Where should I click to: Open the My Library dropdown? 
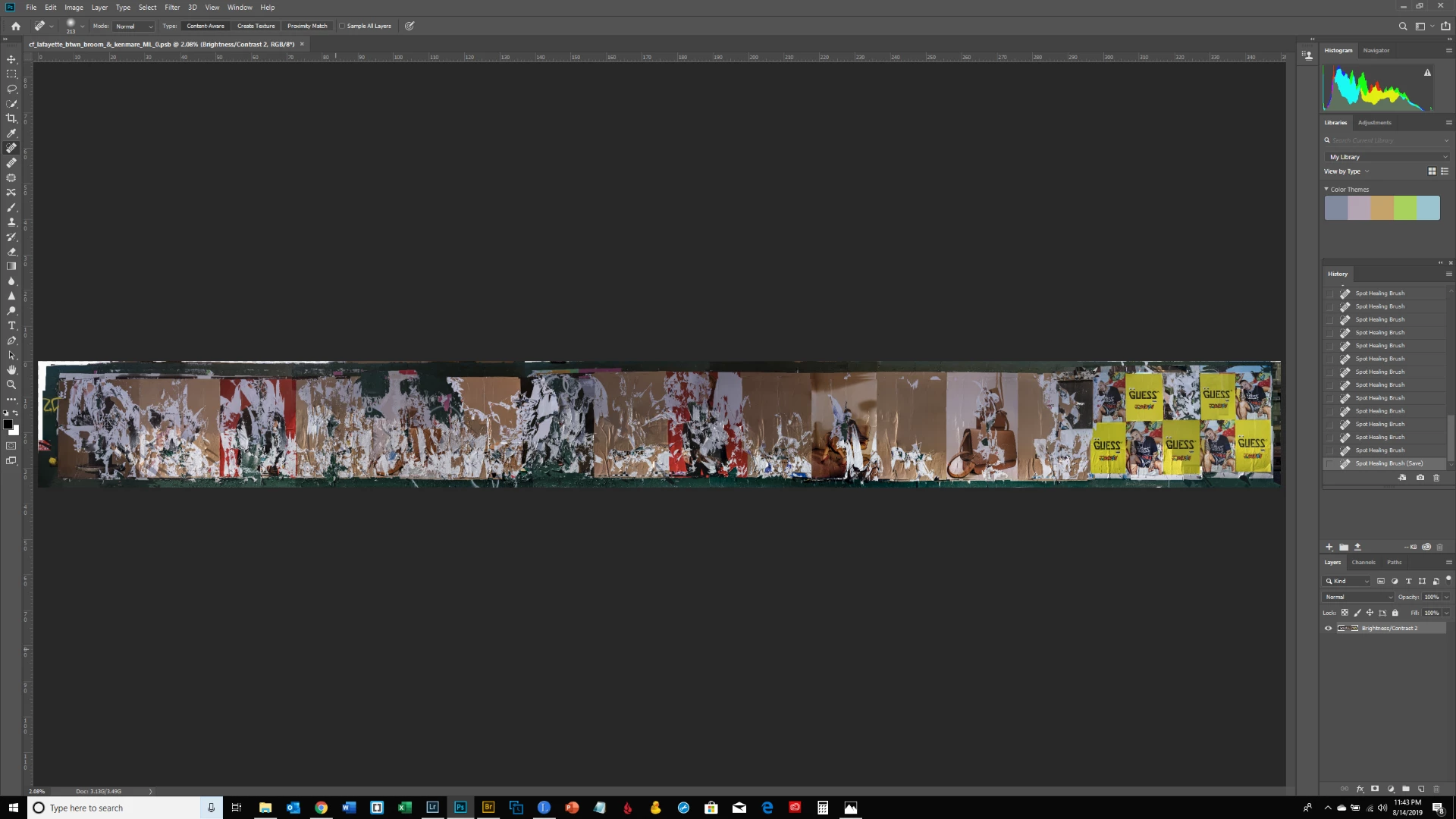point(1387,157)
